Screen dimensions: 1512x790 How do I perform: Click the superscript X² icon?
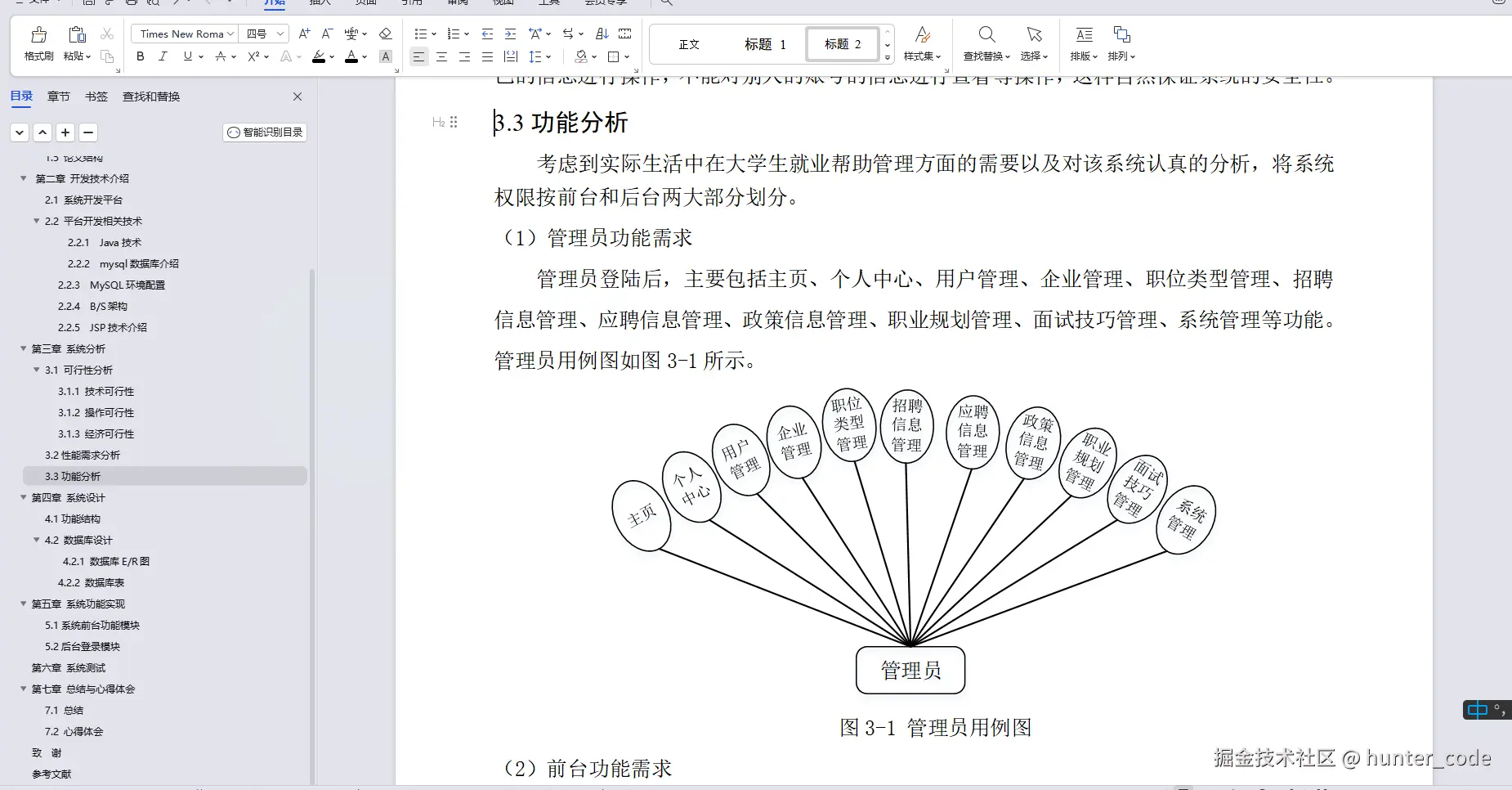coord(253,56)
